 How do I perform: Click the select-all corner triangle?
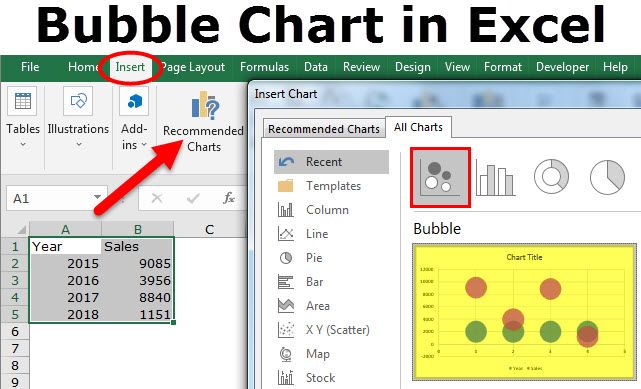click(21, 230)
